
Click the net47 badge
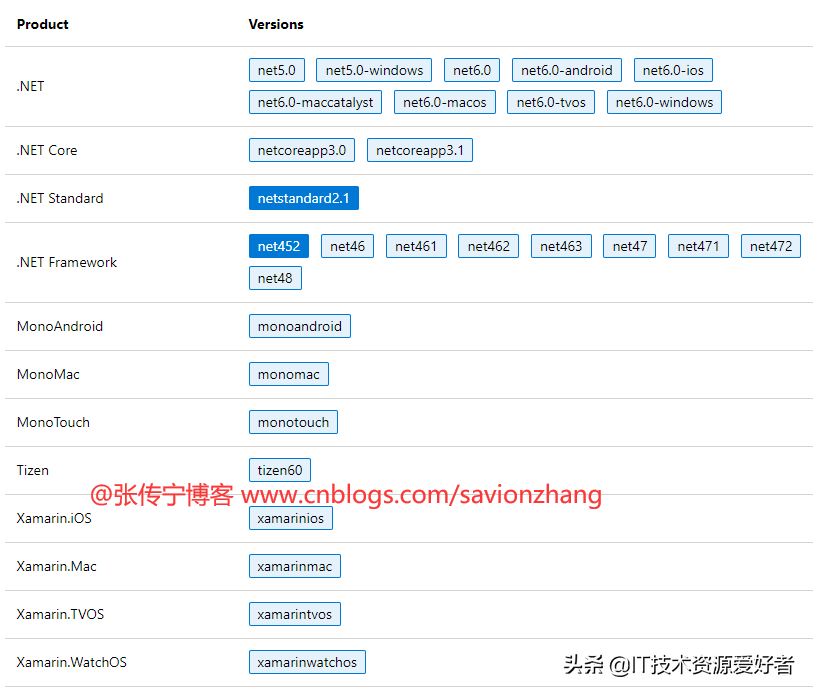[629, 246]
